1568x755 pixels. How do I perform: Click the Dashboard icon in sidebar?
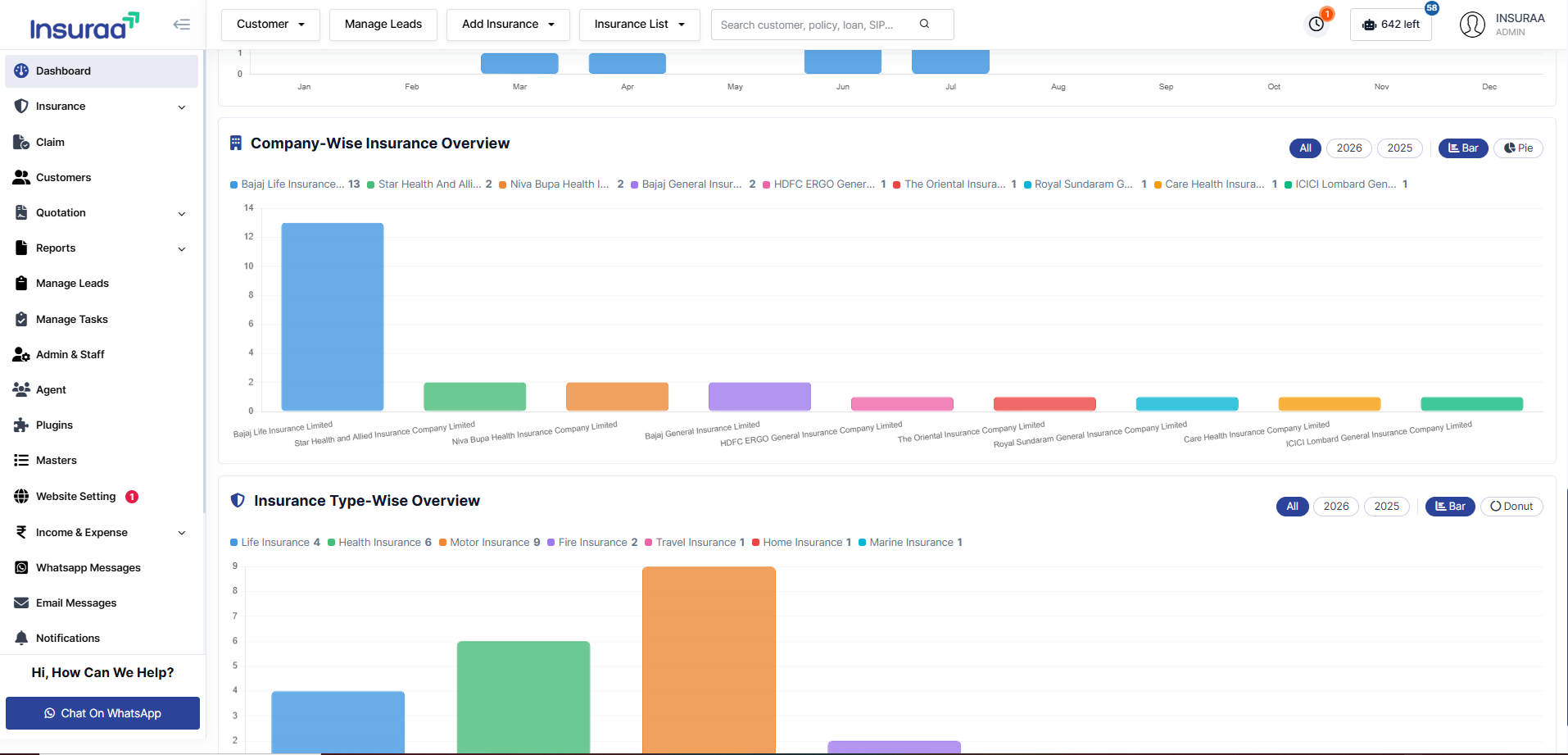point(21,71)
